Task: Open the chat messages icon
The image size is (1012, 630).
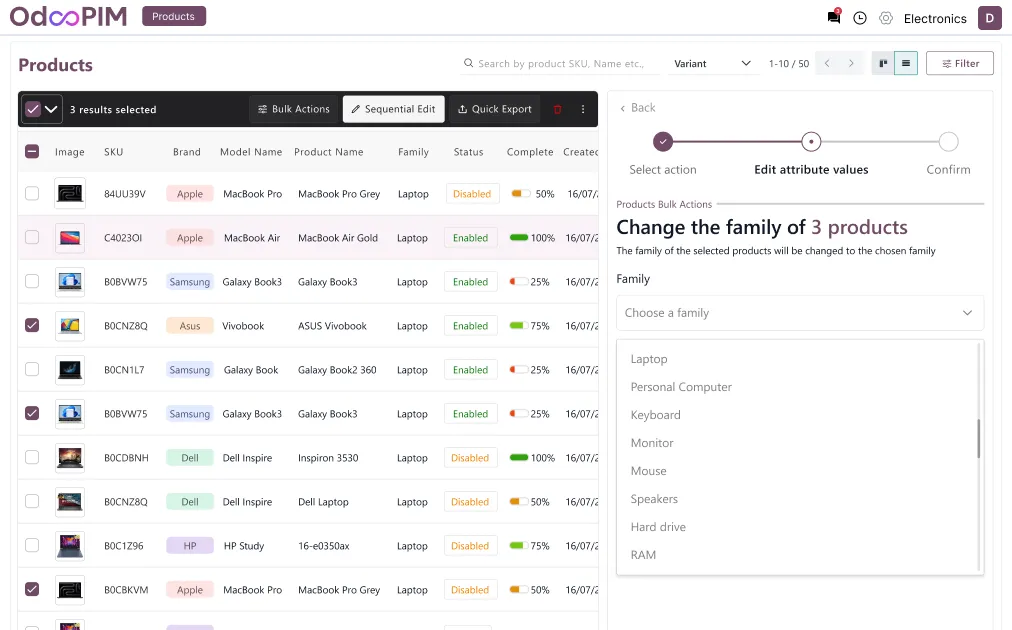Action: [x=833, y=18]
